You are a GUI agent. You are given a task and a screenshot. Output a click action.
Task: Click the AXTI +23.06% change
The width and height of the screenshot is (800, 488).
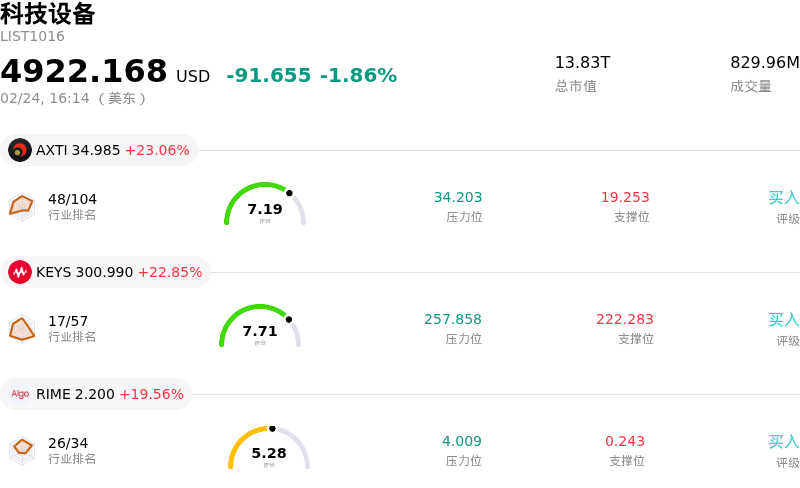pos(157,150)
